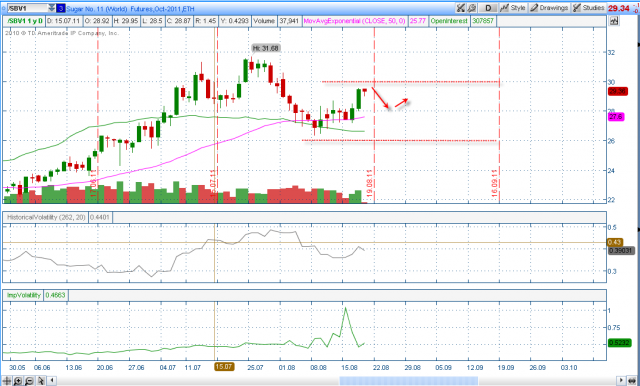Viewport: 640px width, 386px height.
Task: Click the O: 28.92 open value
Action: (x=97, y=21)
